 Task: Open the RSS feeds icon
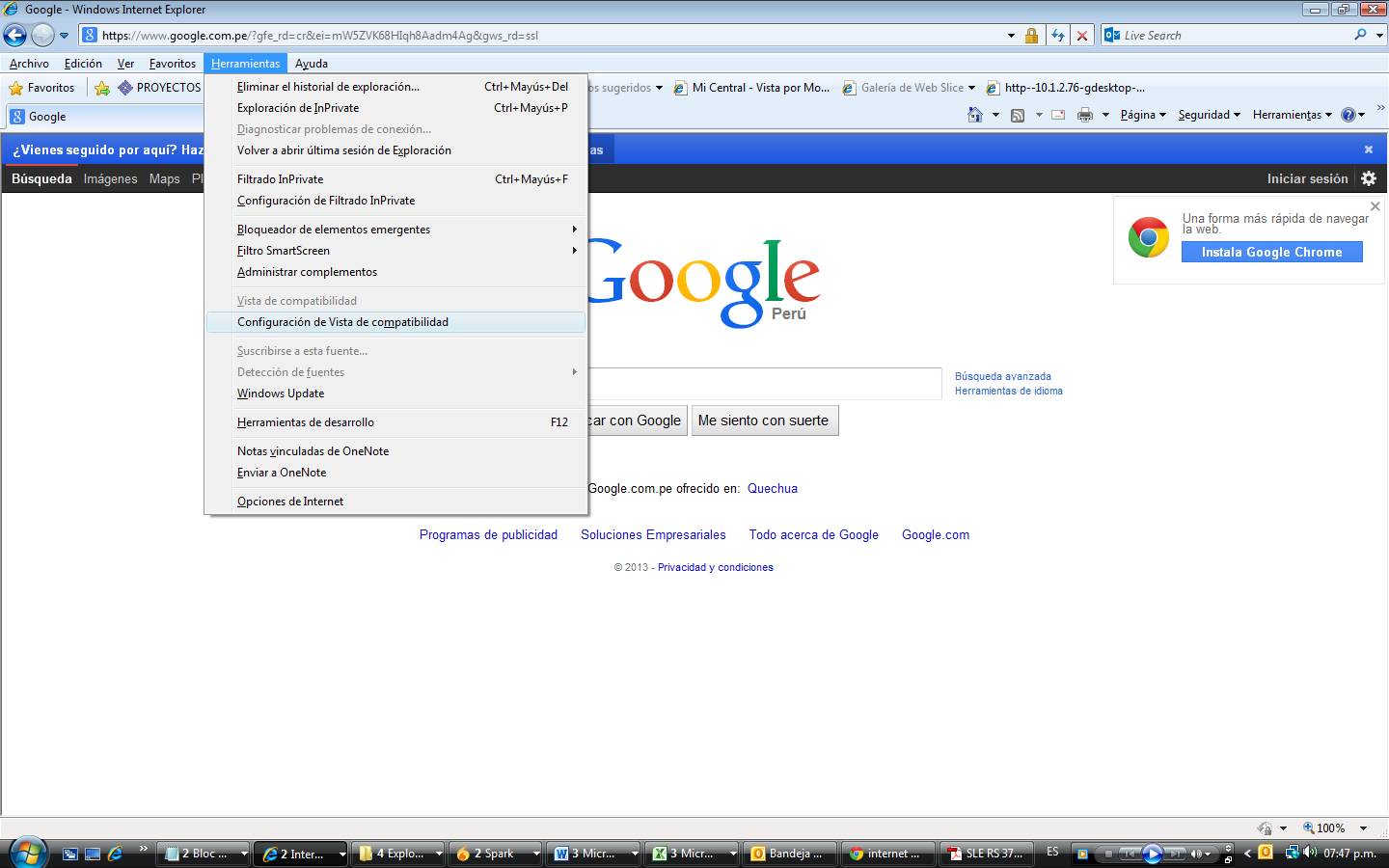[1018, 114]
